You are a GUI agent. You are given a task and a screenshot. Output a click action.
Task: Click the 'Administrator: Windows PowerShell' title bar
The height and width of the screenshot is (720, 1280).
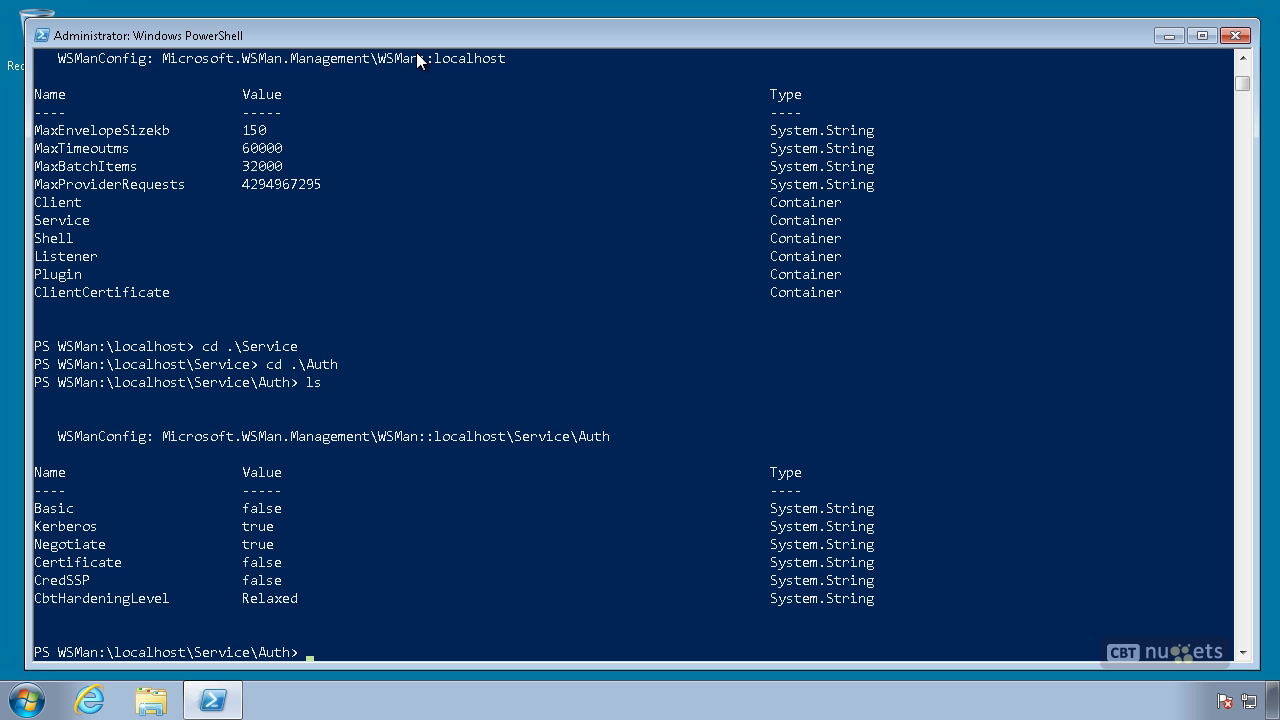pos(600,35)
